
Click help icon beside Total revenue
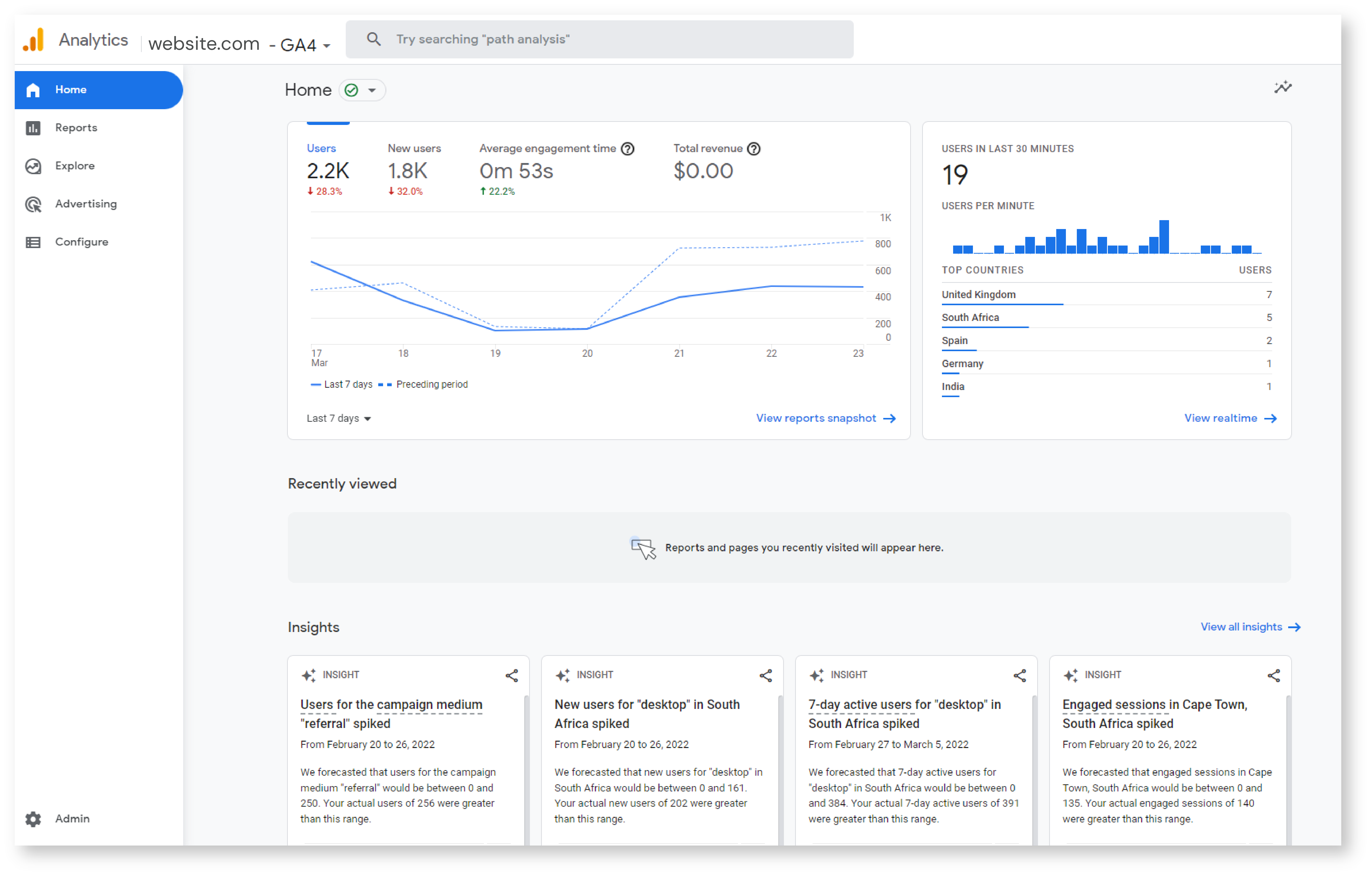[753, 149]
